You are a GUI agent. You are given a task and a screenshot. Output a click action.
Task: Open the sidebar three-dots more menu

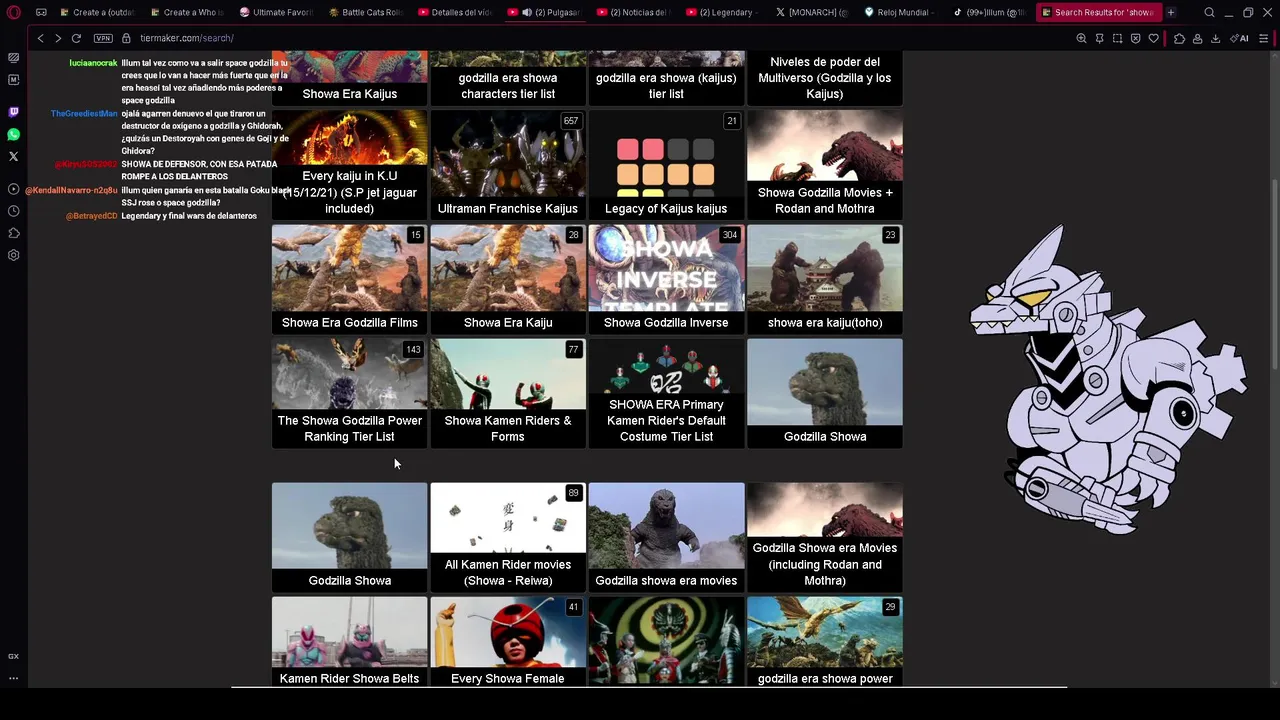coord(13,678)
